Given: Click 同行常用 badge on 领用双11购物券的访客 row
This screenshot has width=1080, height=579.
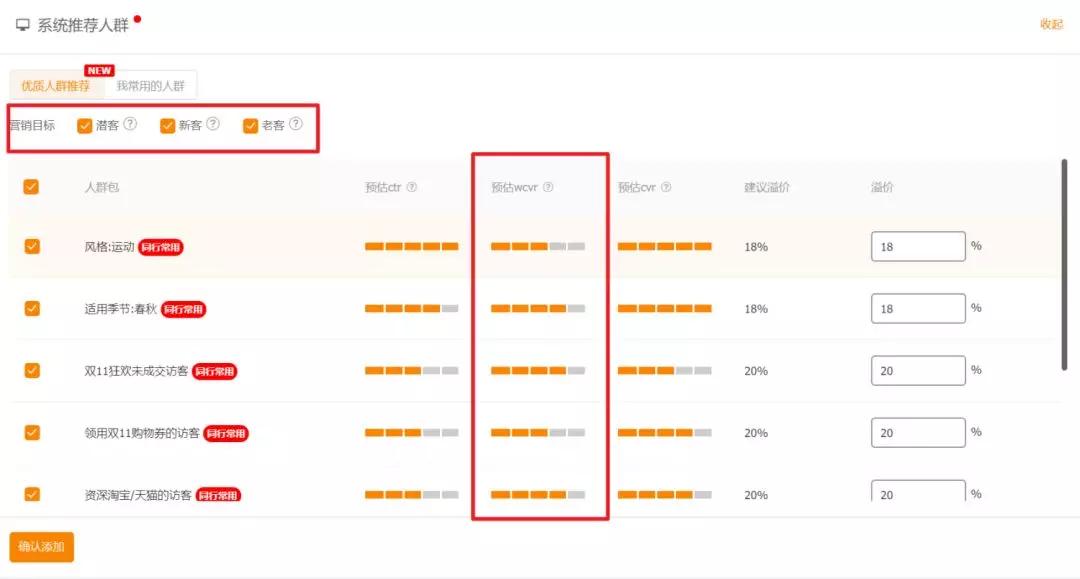Looking at the screenshot, I should tap(226, 433).
